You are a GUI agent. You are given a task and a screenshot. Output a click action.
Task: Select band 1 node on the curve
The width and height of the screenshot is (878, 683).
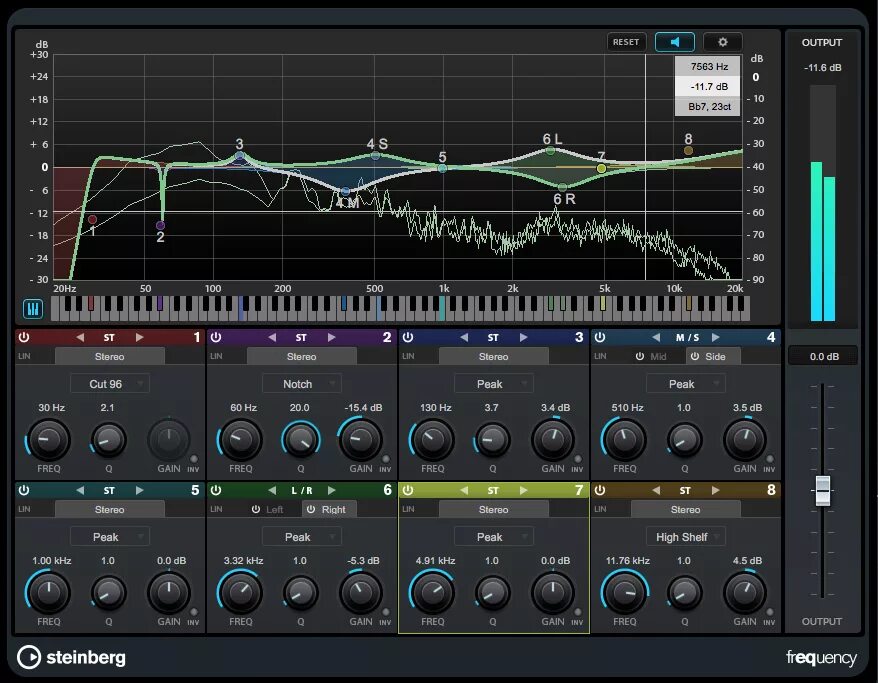pyautogui.click(x=92, y=219)
